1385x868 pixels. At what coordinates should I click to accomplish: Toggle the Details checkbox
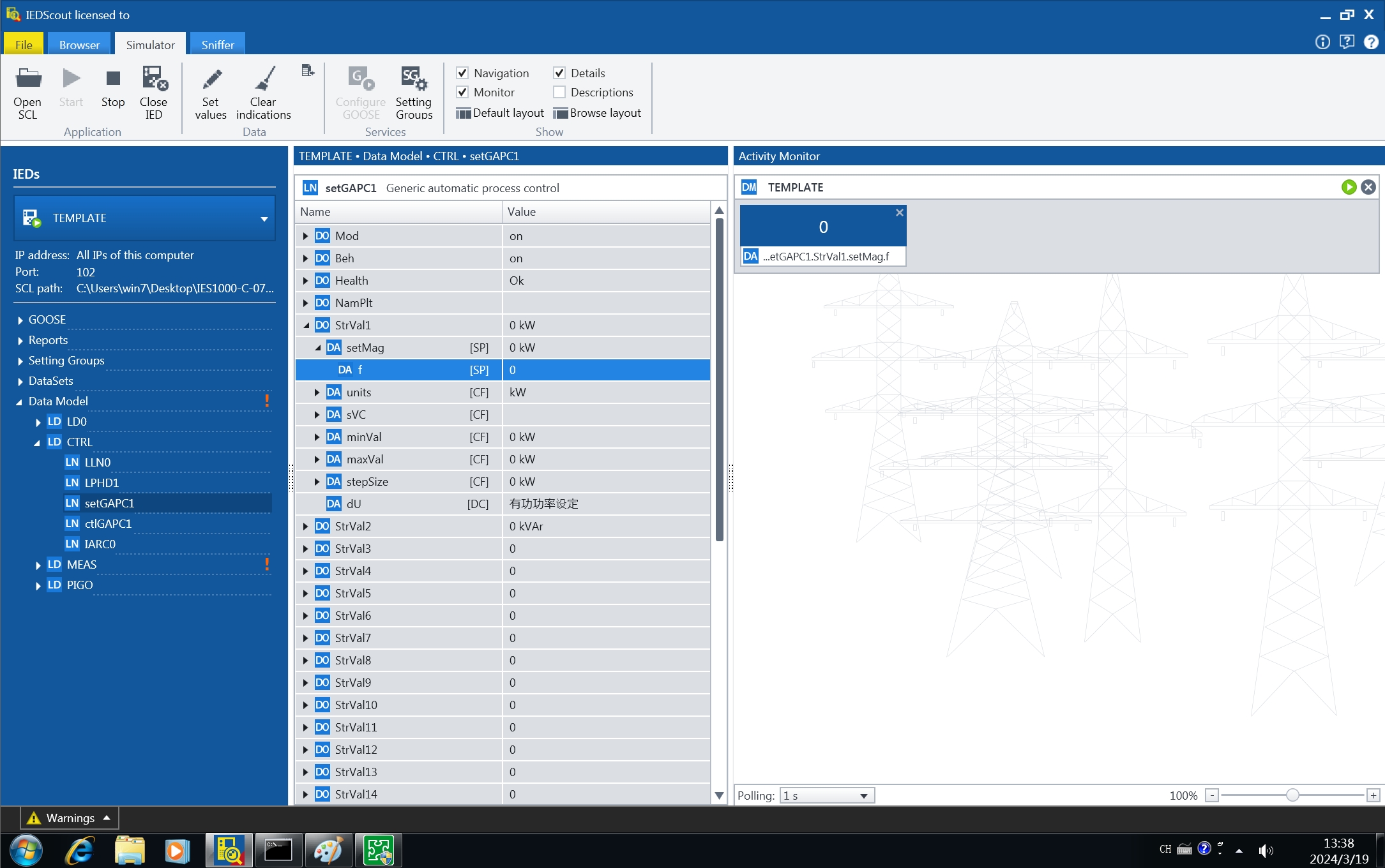pos(560,72)
